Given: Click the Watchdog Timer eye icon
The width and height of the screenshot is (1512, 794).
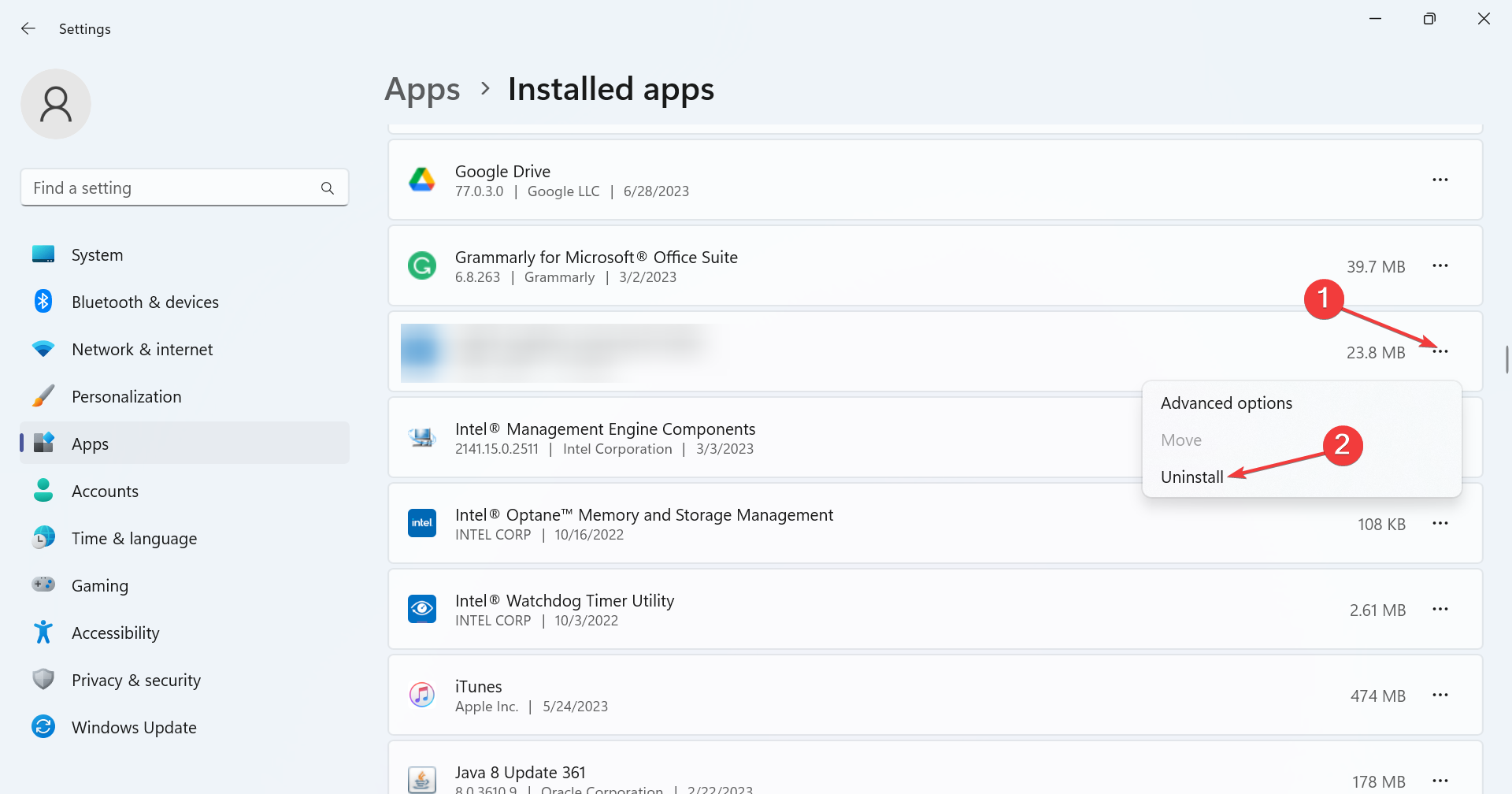Looking at the screenshot, I should tap(422, 609).
